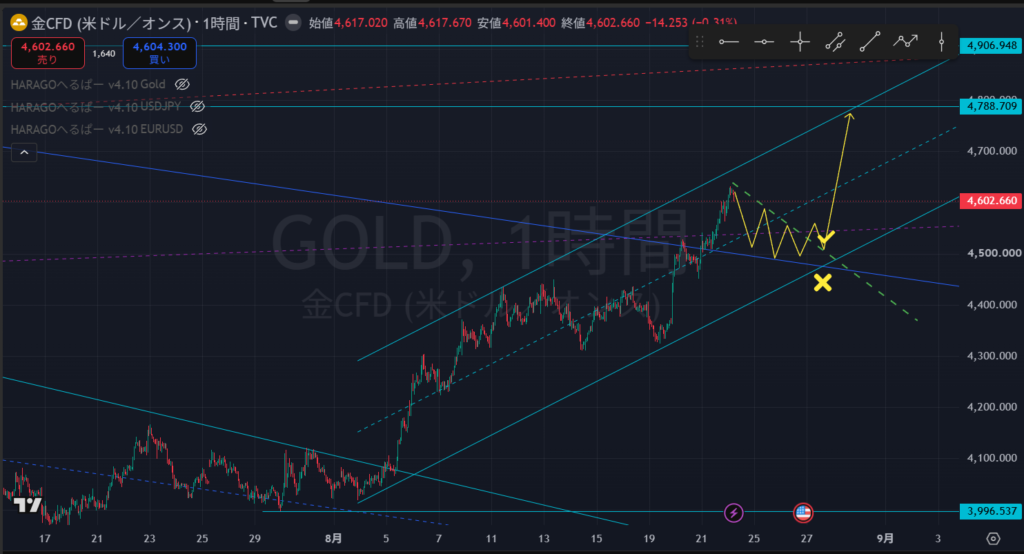Image resolution: width=1024 pixels, height=554 pixels.
Task: Open chart settings gear at bottom right
Action: [993, 538]
